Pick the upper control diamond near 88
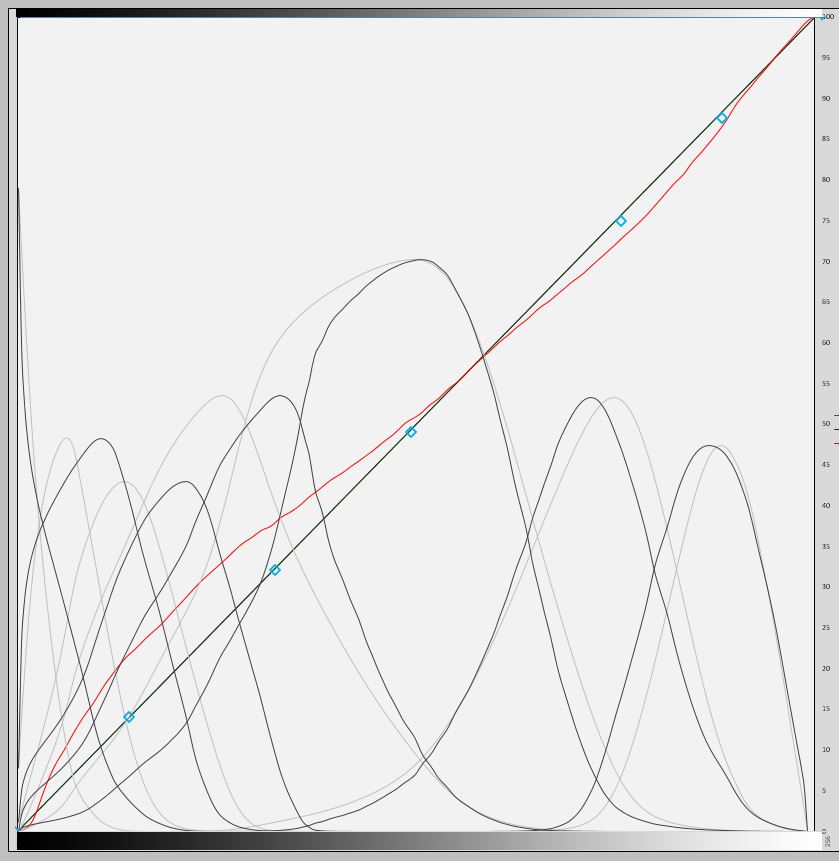 pyautogui.click(x=722, y=118)
